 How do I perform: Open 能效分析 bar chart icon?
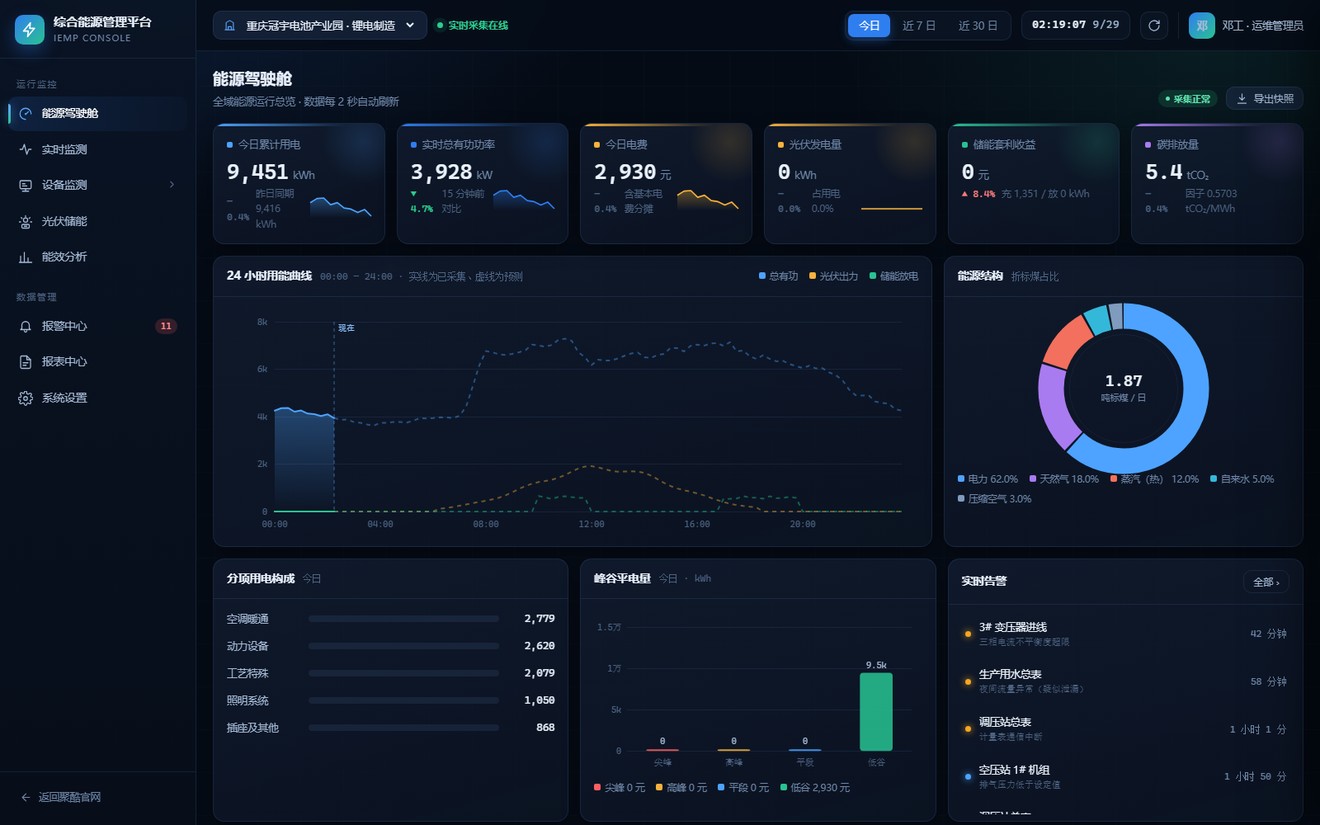pyautogui.click(x=26, y=257)
